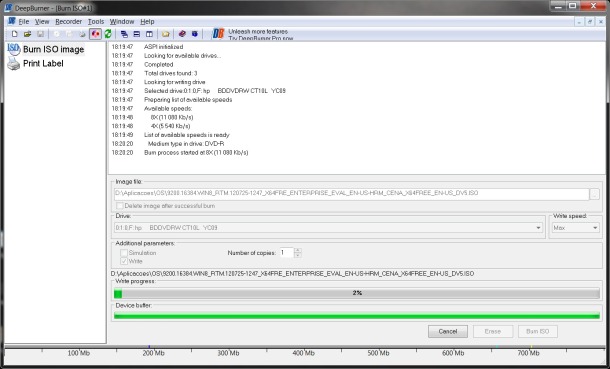Toggle the Delete image after successful burn checkbox
Viewport: 610px width, 369px height.
pos(120,206)
